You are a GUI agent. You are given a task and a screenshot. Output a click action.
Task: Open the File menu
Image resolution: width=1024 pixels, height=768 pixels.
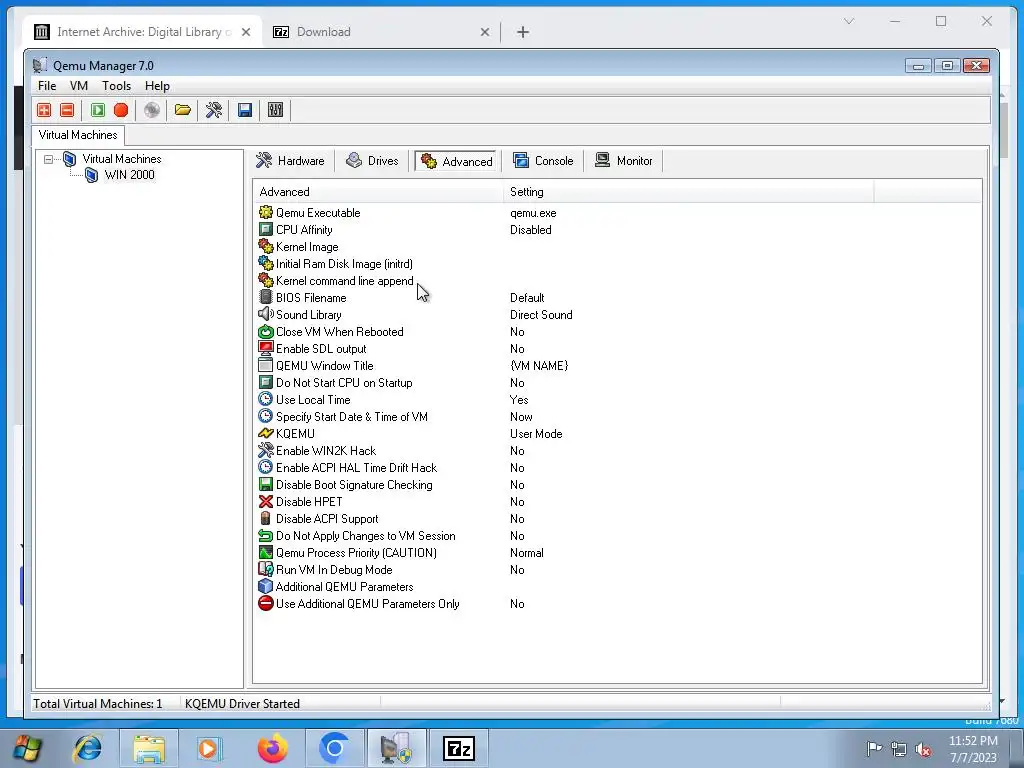tap(47, 86)
